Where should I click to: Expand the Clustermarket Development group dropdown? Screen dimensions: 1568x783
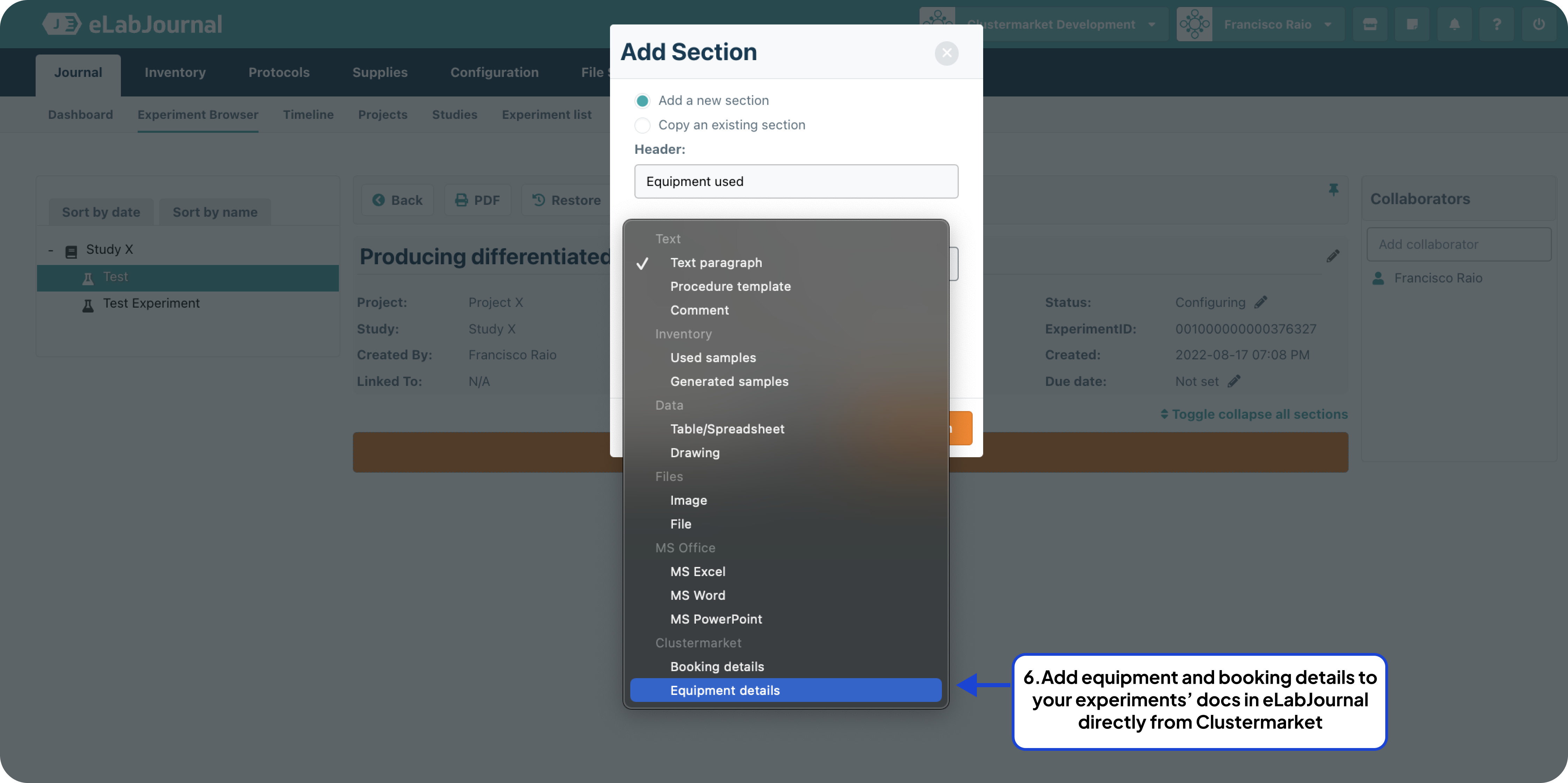1044,24
